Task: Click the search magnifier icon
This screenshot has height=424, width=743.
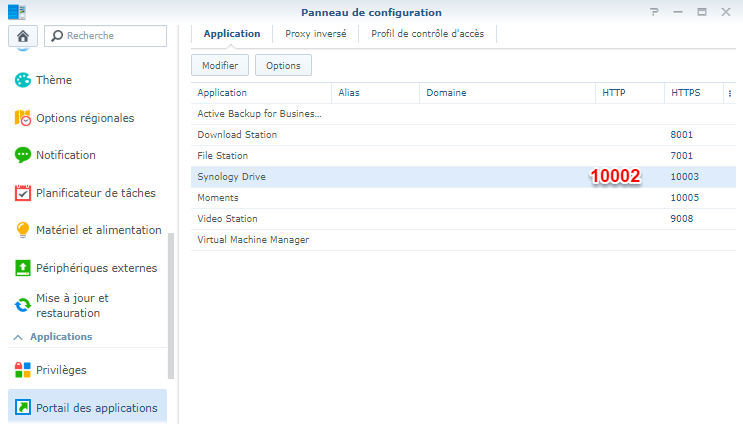Action: tap(57, 36)
